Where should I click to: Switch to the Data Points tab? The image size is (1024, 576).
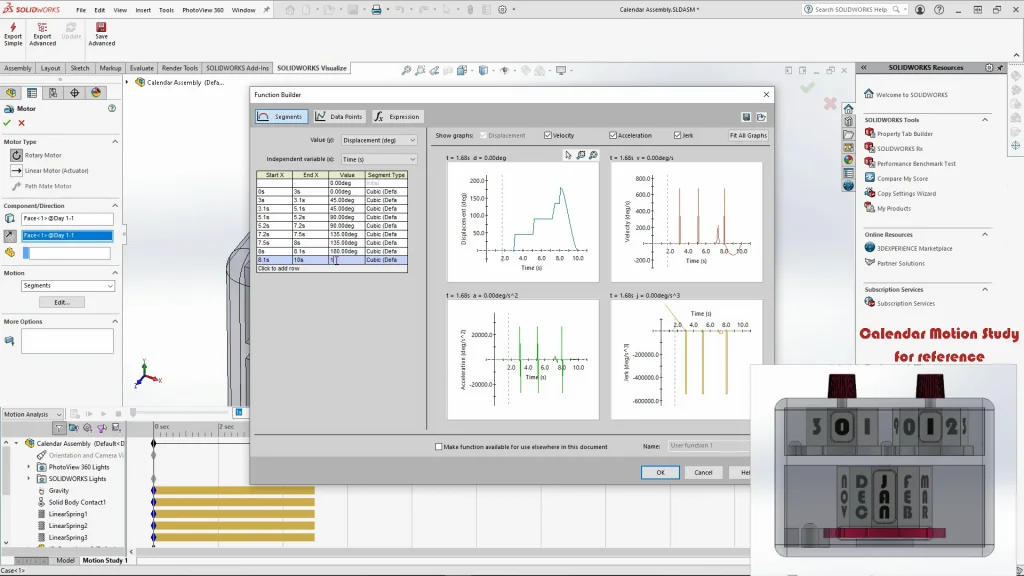(339, 117)
